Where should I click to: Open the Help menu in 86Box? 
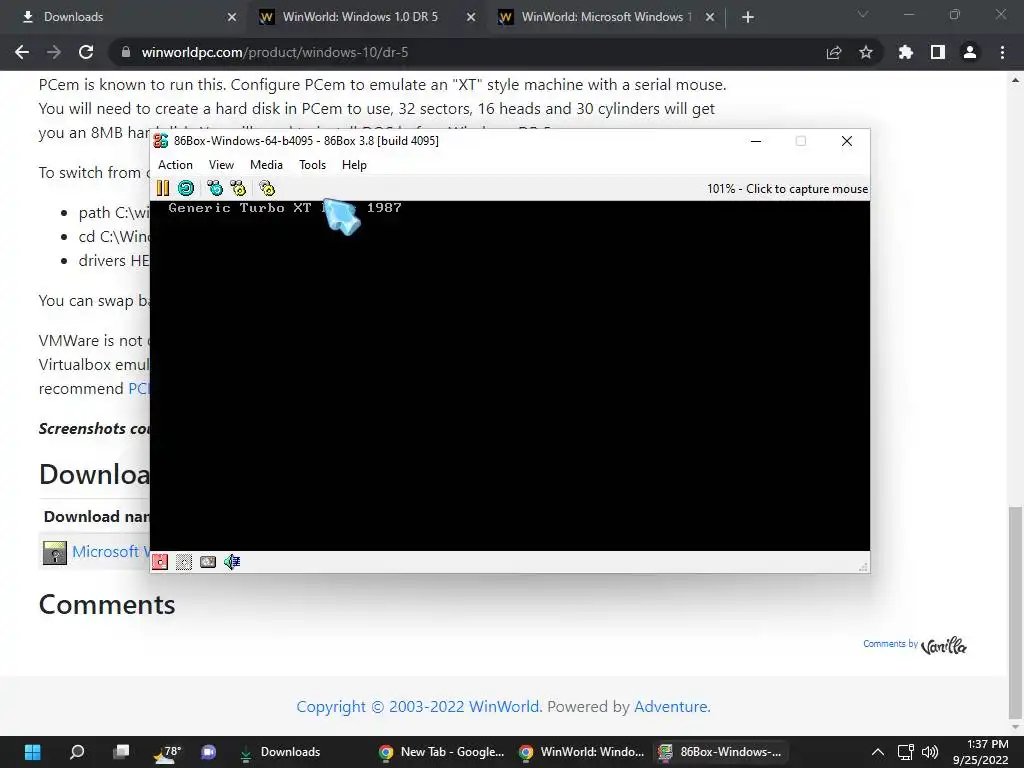coord(354,165)
